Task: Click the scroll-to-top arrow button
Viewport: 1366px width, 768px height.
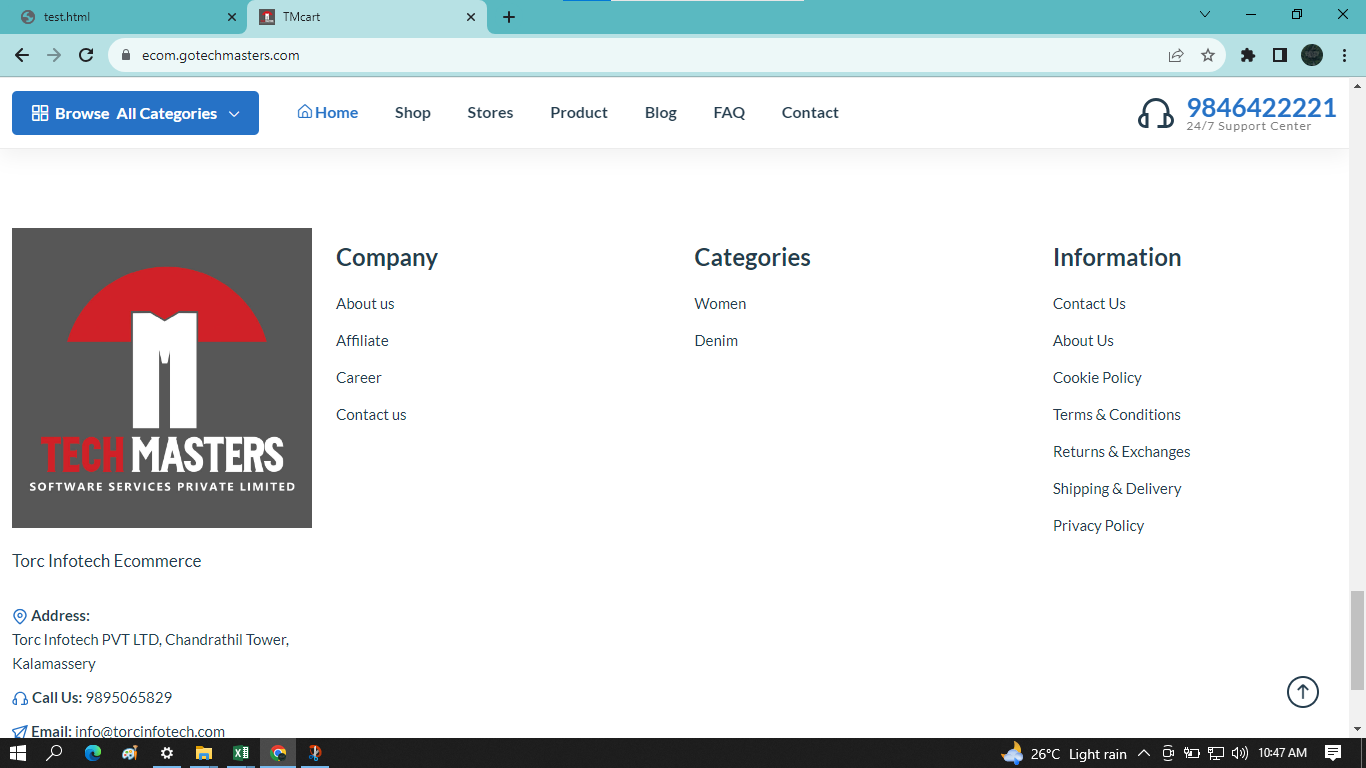Action: click(1302, 691)
